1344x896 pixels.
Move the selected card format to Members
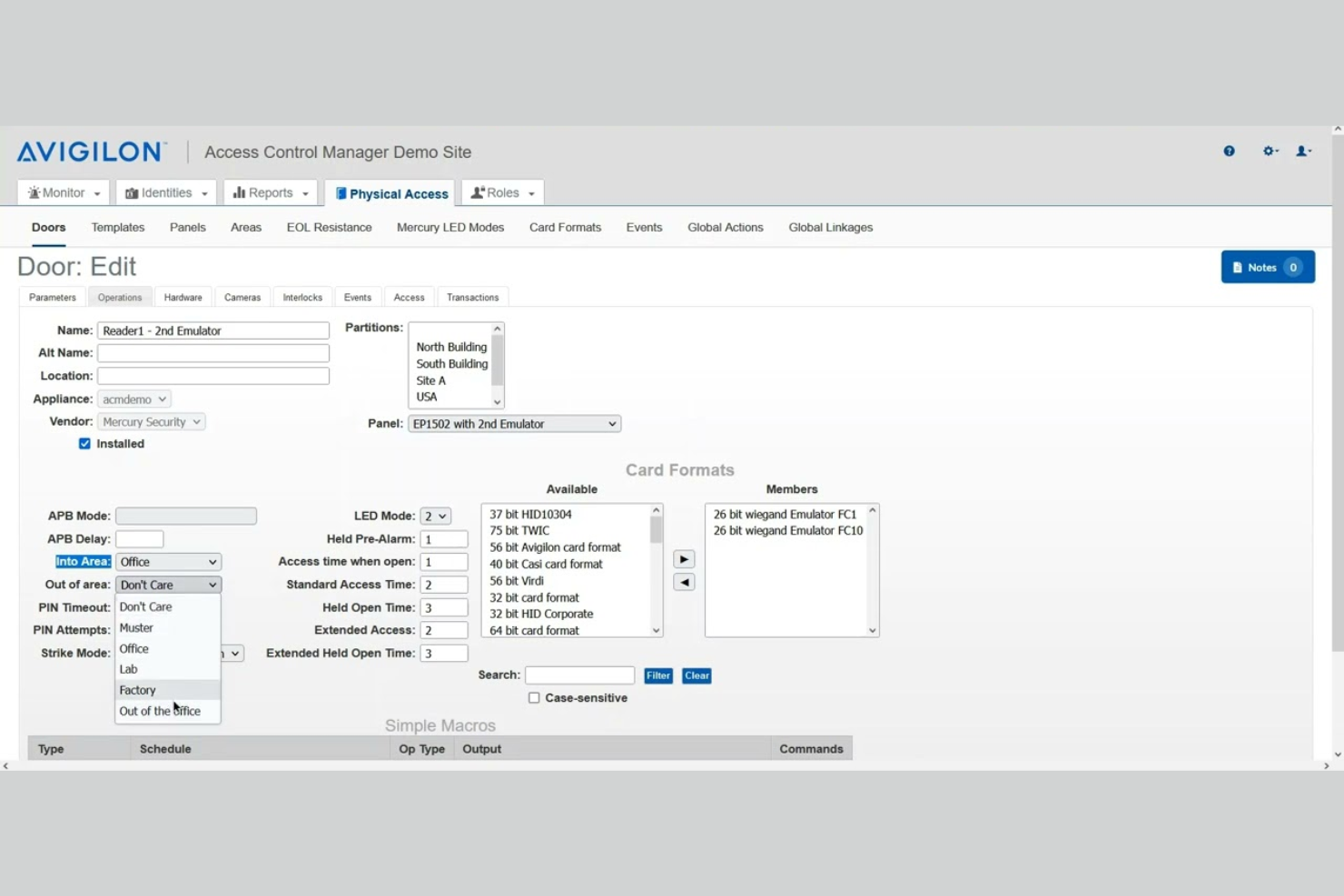pyautogui.click(x=684, y=559)
